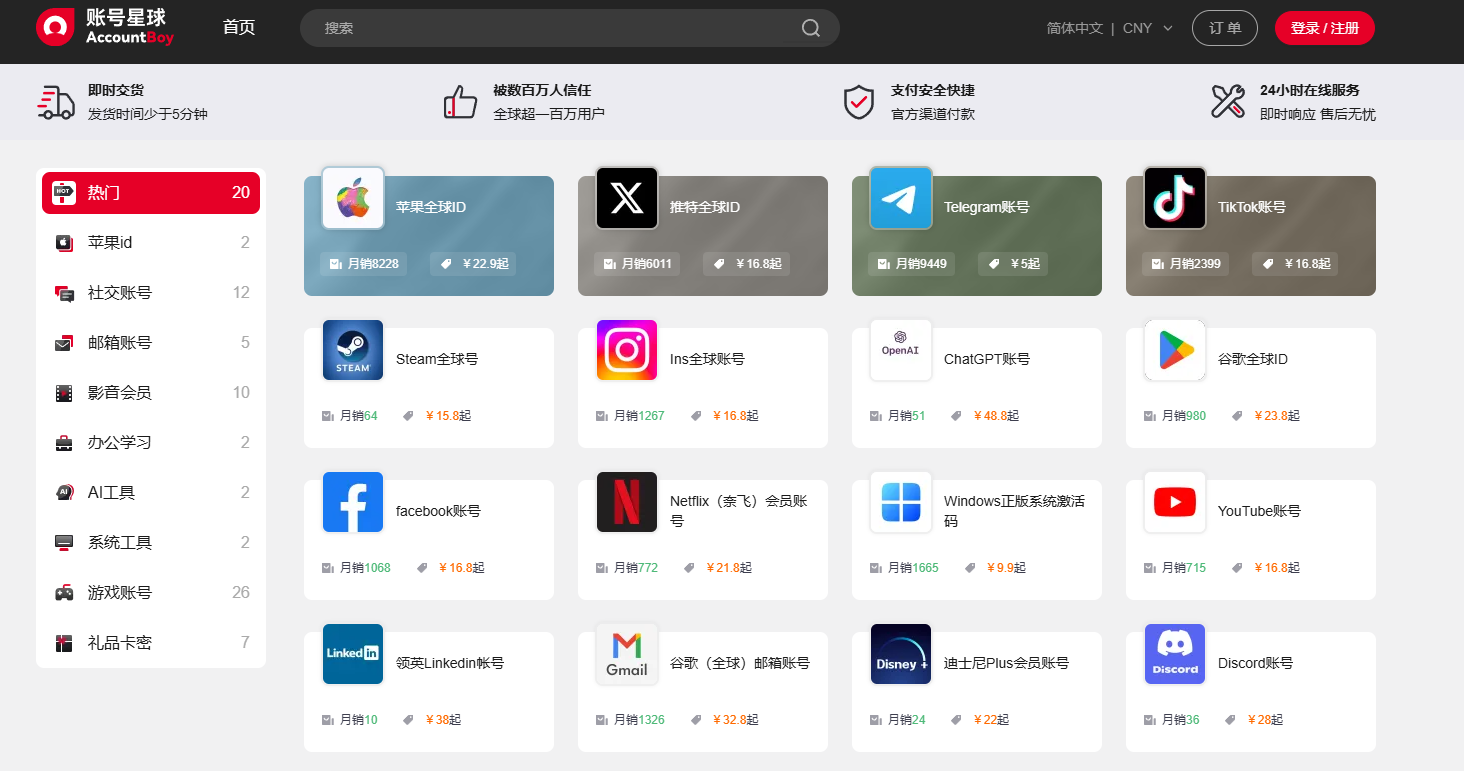Click the 登录 / 注册 button
Viewport: 1464px width, 771px height.
[1325, 28]
